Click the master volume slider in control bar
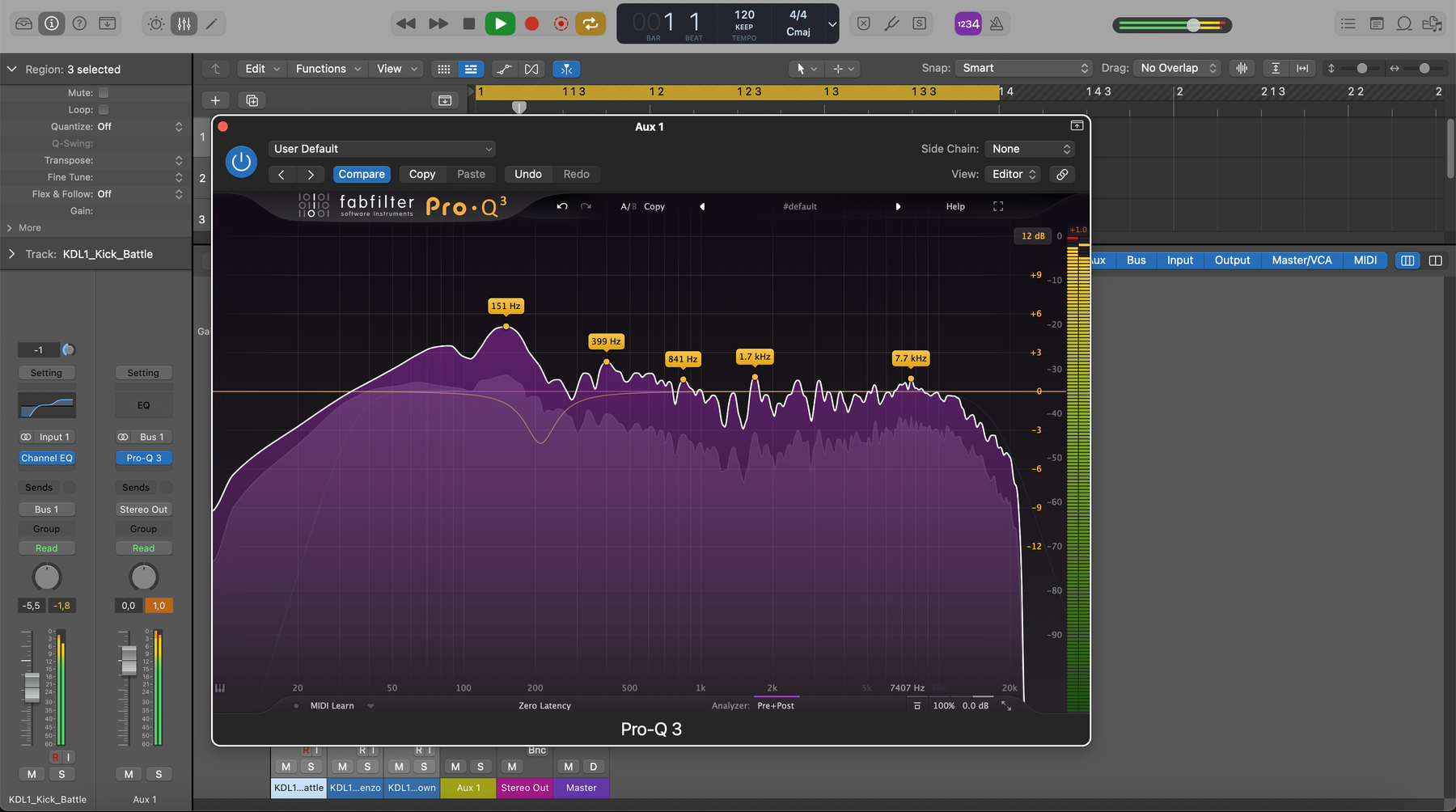The height and width of the screenshot is (812, 1456). 1172,25
